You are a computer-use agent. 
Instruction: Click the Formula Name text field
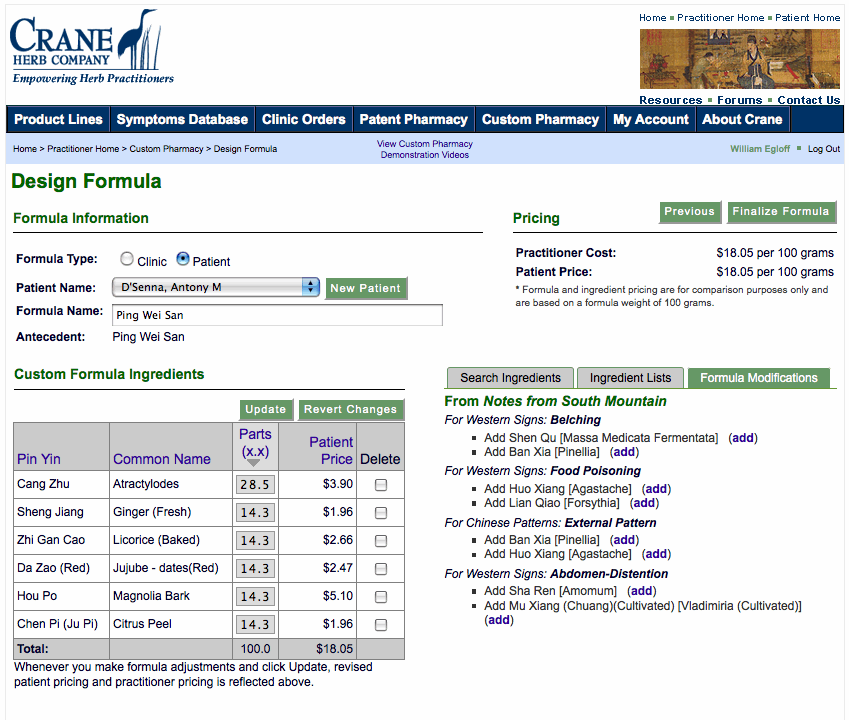(x=277, y=315)
